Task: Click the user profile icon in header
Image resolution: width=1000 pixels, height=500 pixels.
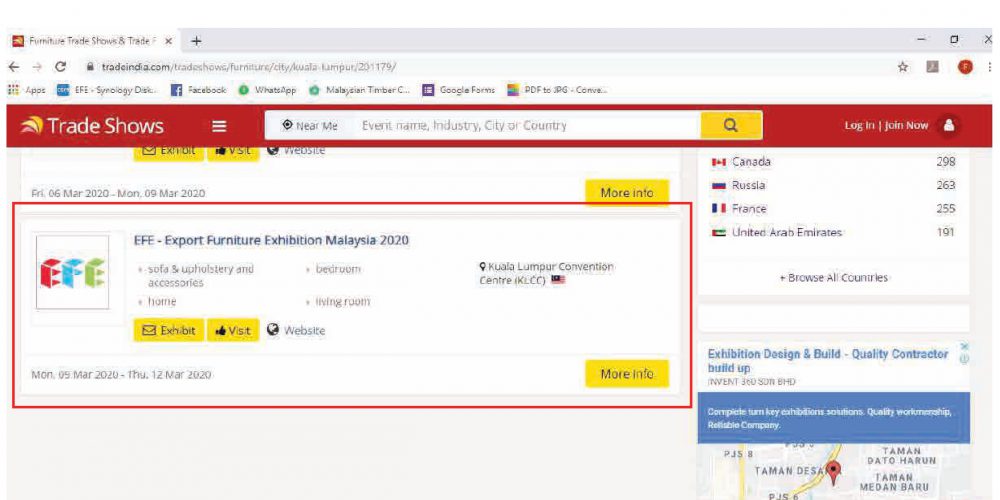Action: point(949,126)
